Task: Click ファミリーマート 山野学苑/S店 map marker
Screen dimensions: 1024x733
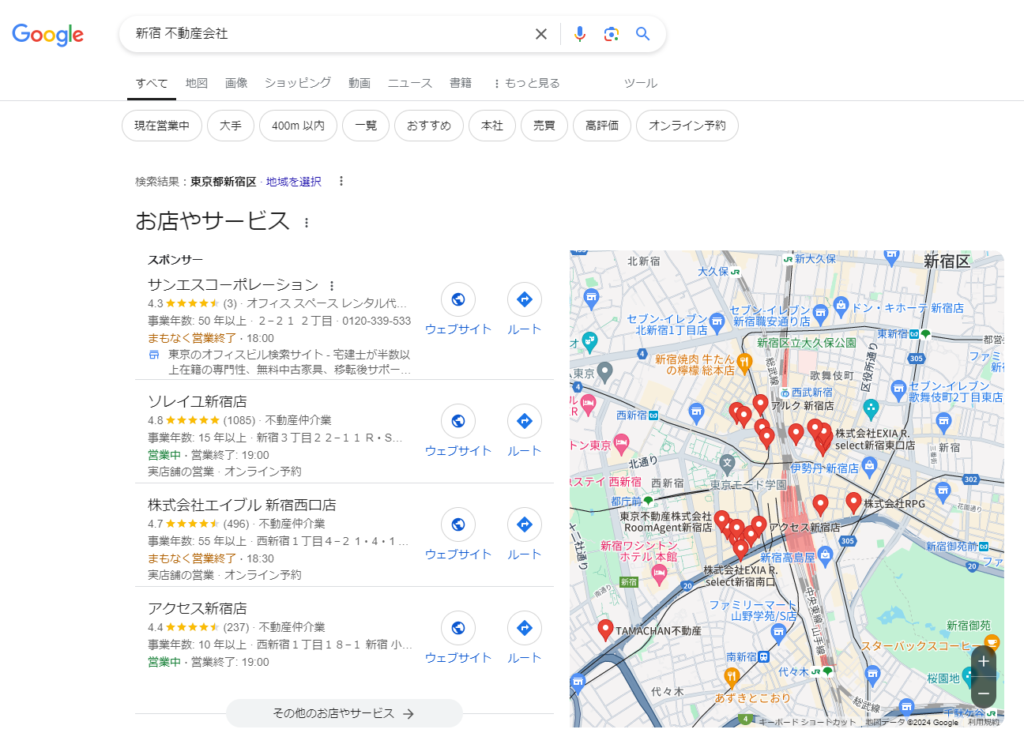Action: (778, 632)
